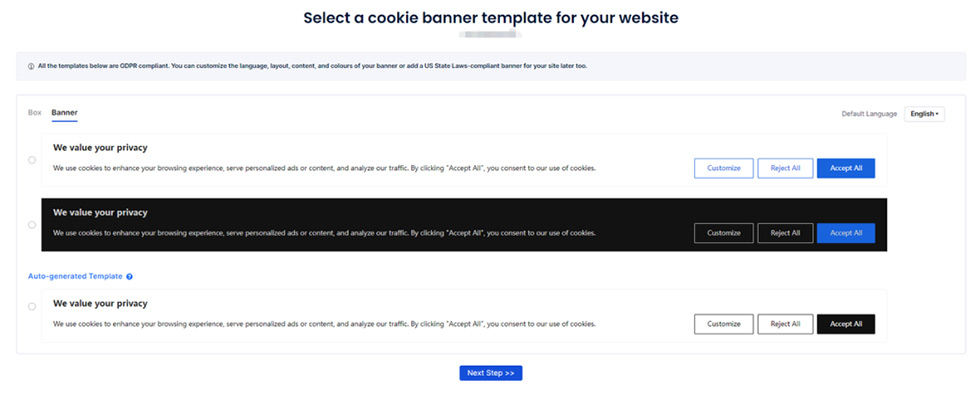Screen dimensions: 980x400
Task: Click Reject All in the auto-generated template
Action: point(785,324)
